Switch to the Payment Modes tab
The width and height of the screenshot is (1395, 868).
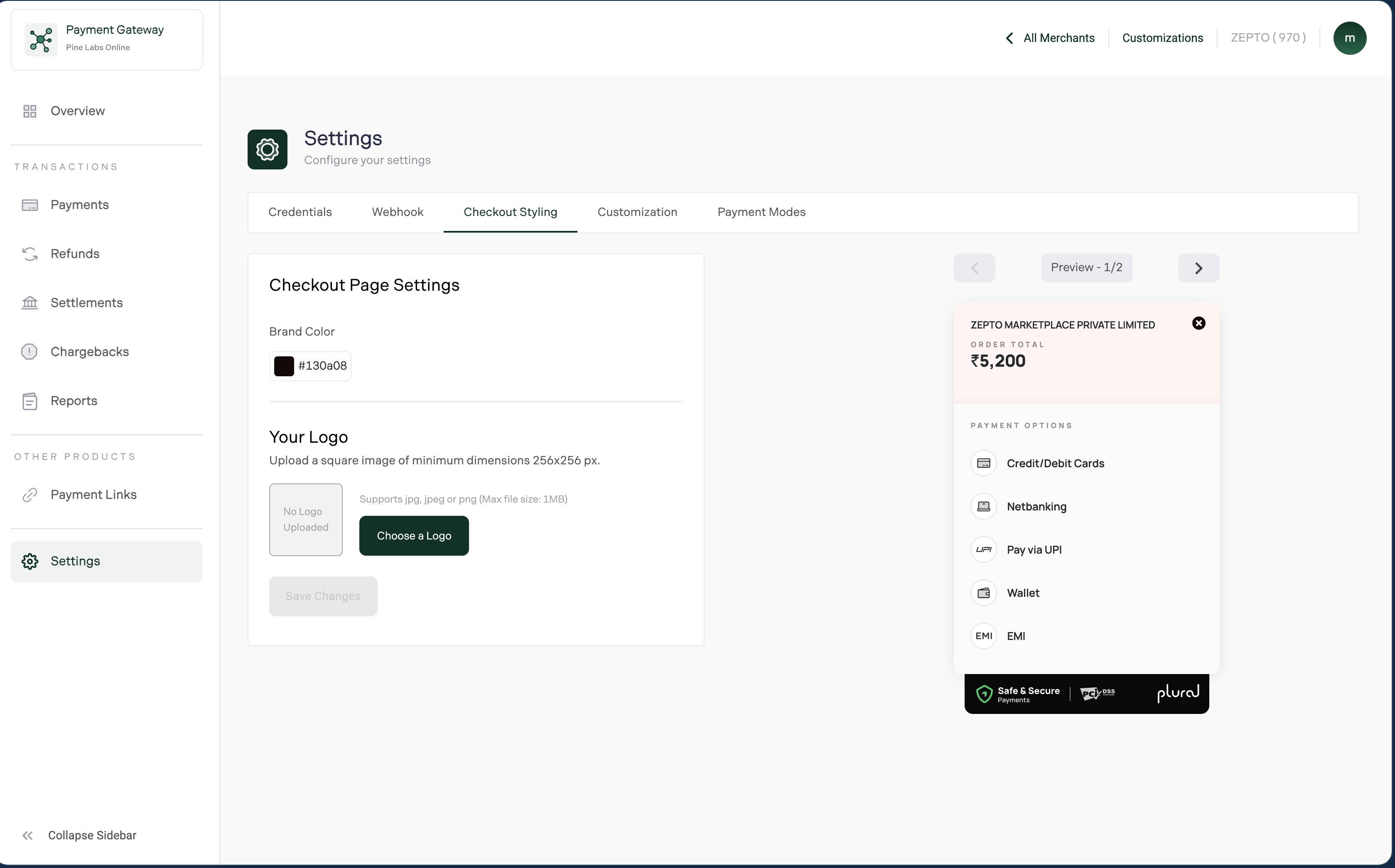pyautogui.click(x=761, y=212)
